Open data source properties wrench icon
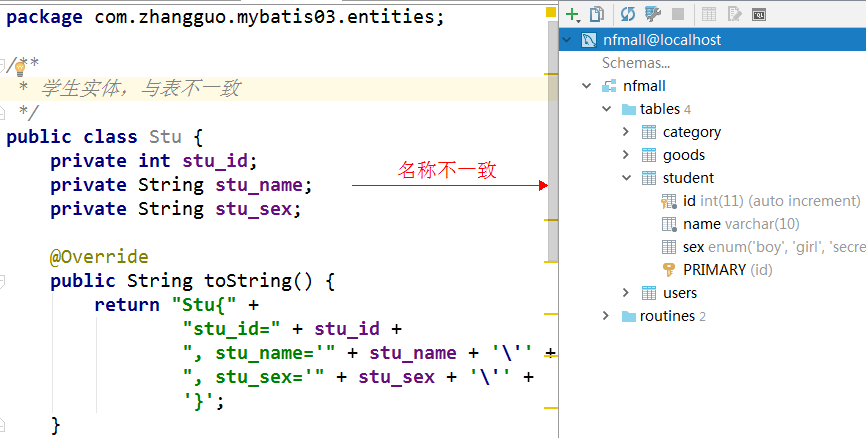Image resolution: width=866 pixels, height=438 pixels. [x=653, y=14]
